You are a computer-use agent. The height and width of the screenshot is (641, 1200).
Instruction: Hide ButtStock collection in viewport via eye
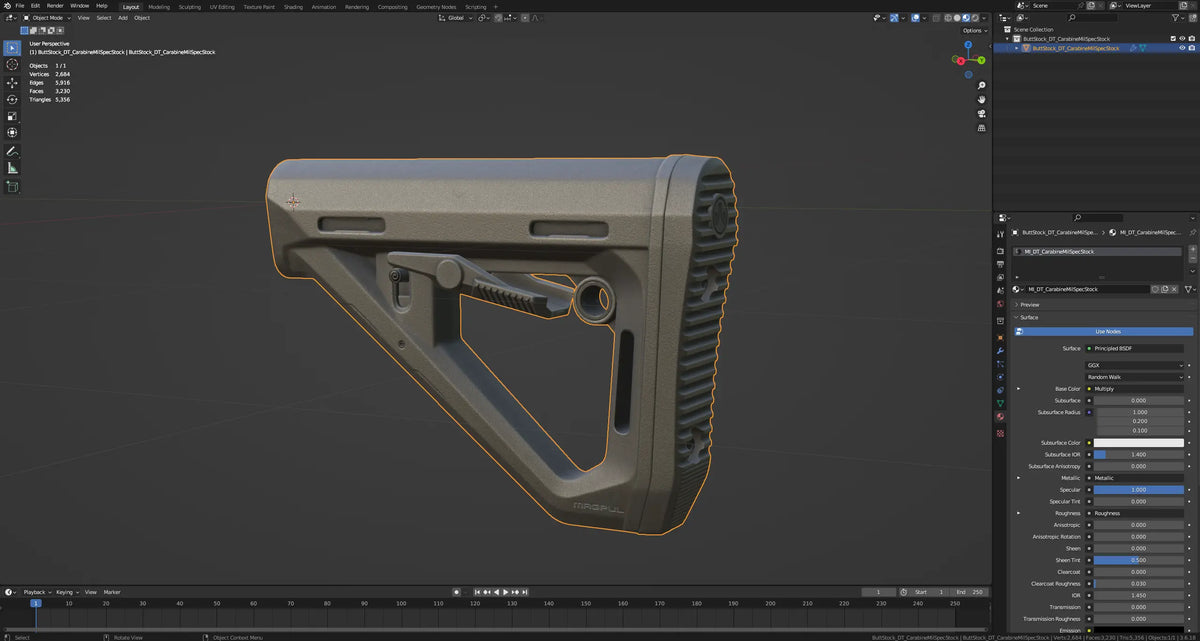(x=1182, y=39)
